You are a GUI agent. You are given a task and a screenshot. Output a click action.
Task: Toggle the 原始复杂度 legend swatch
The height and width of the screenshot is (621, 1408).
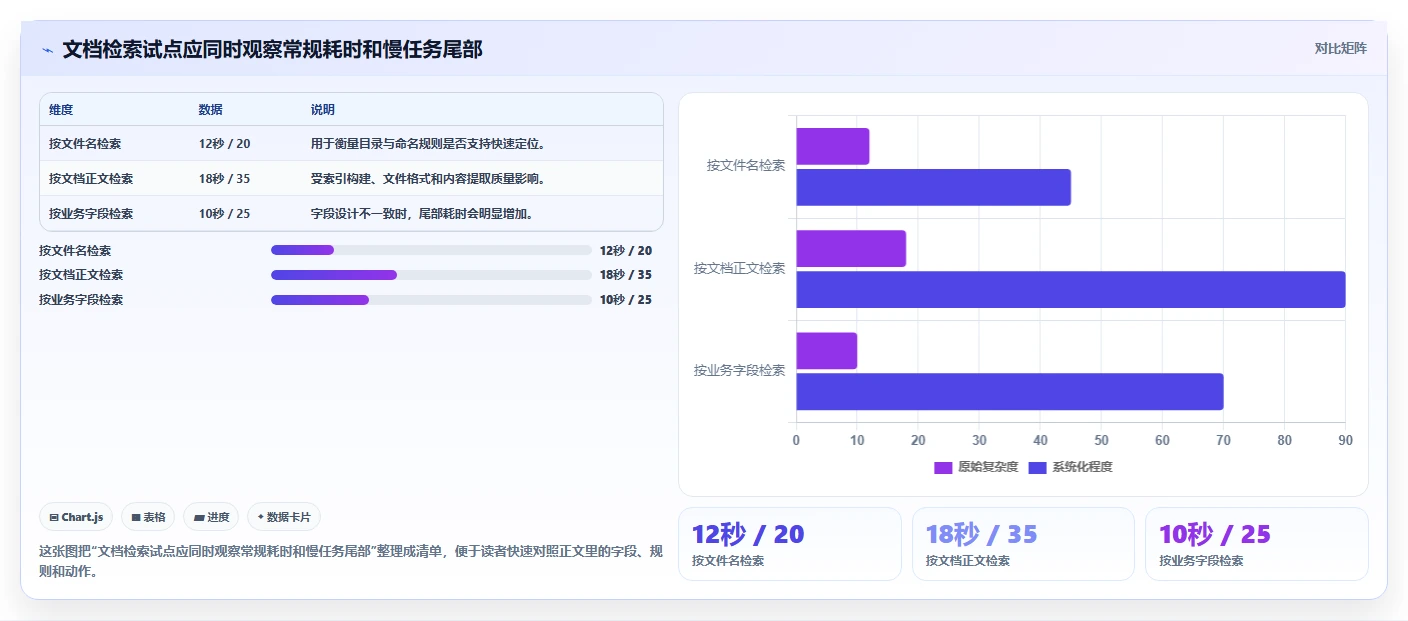943,467
